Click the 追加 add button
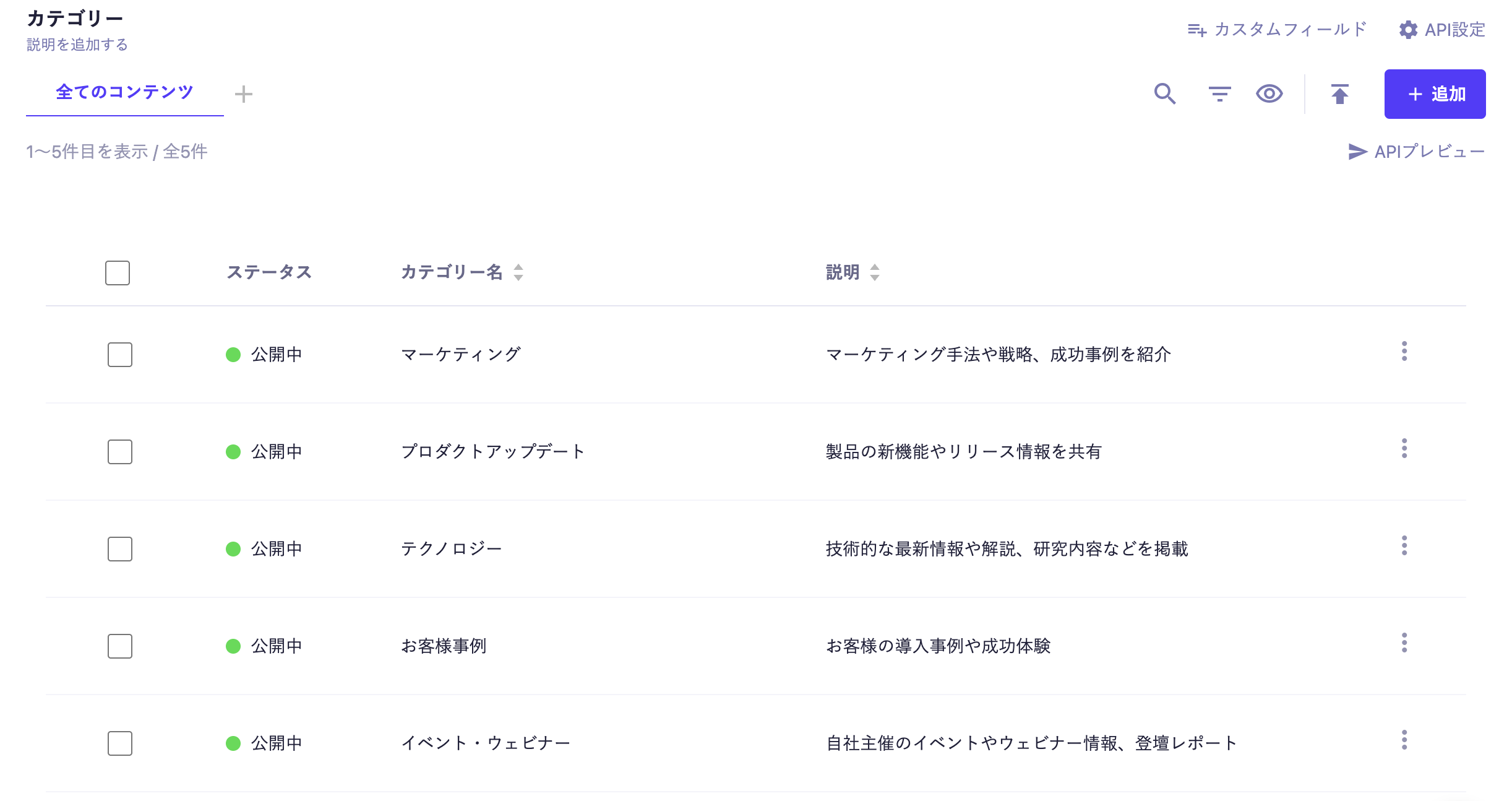 pyautogui.click(x=1435, y=94)
